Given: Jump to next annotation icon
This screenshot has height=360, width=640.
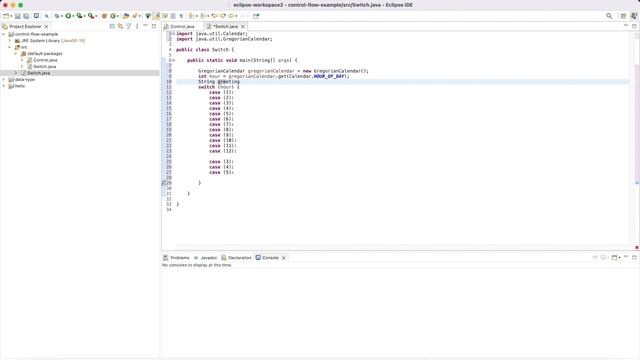Looking at the screenshot, I should point(191,16).
